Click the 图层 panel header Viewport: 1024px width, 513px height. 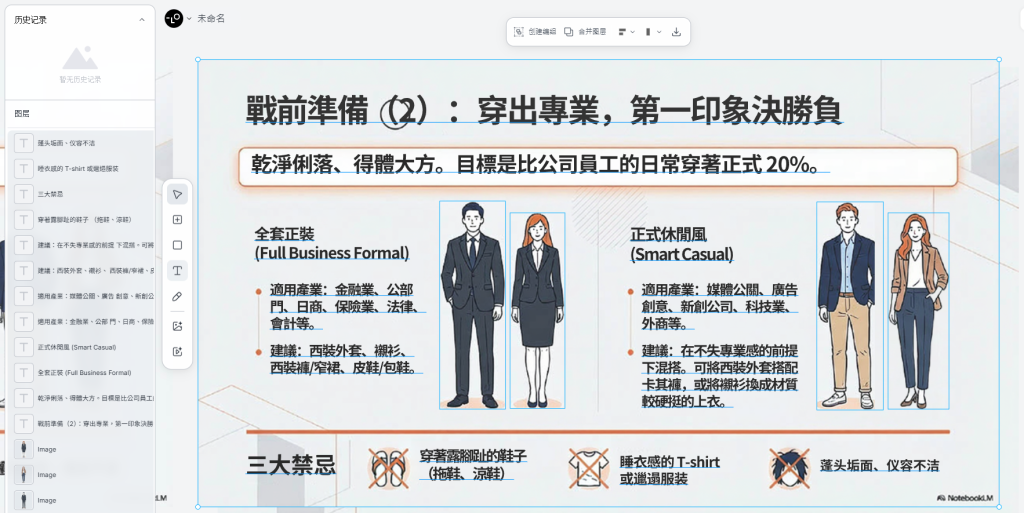[x=80, y=114]
